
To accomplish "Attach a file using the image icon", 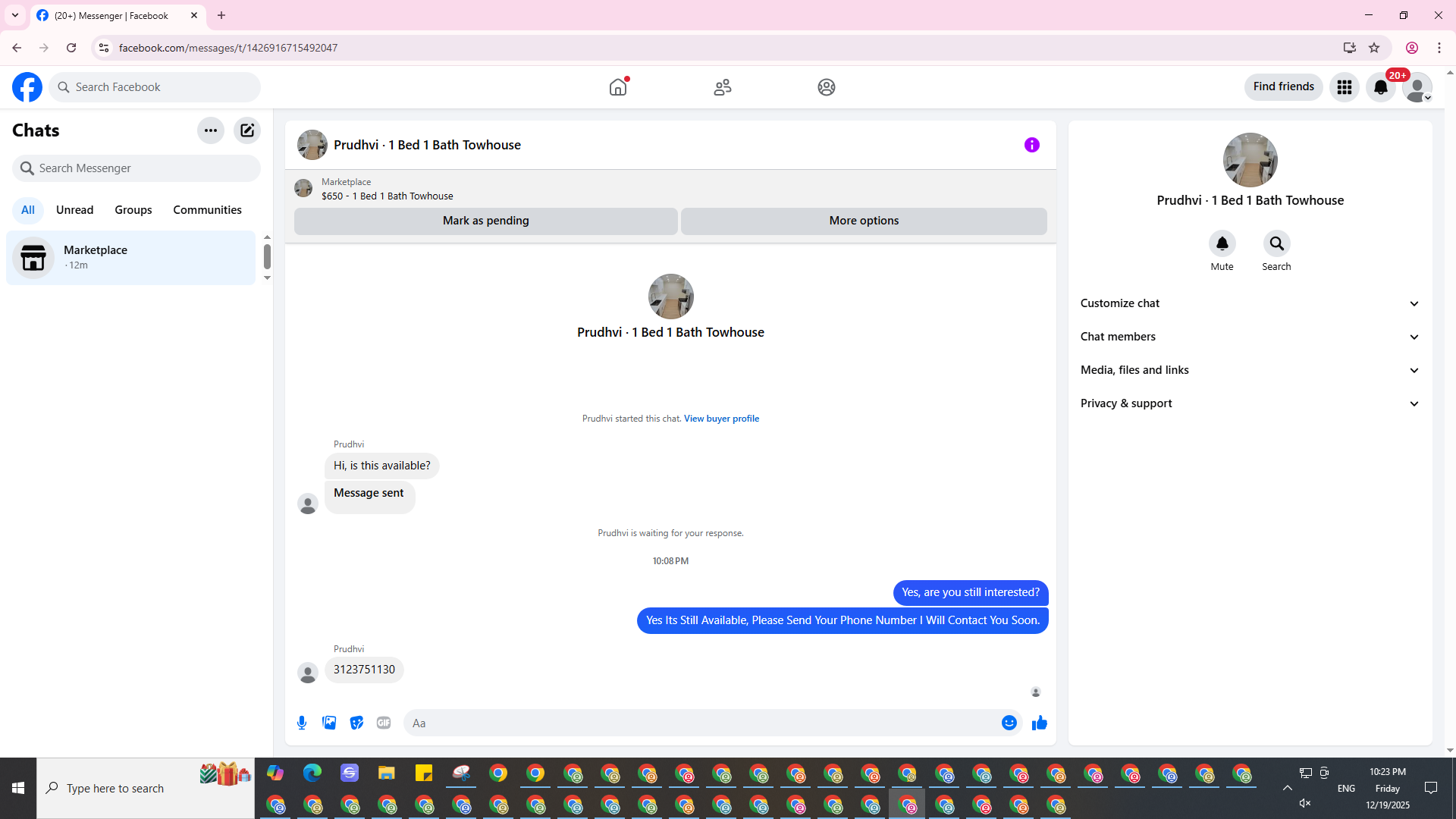I will coord(329,723).
